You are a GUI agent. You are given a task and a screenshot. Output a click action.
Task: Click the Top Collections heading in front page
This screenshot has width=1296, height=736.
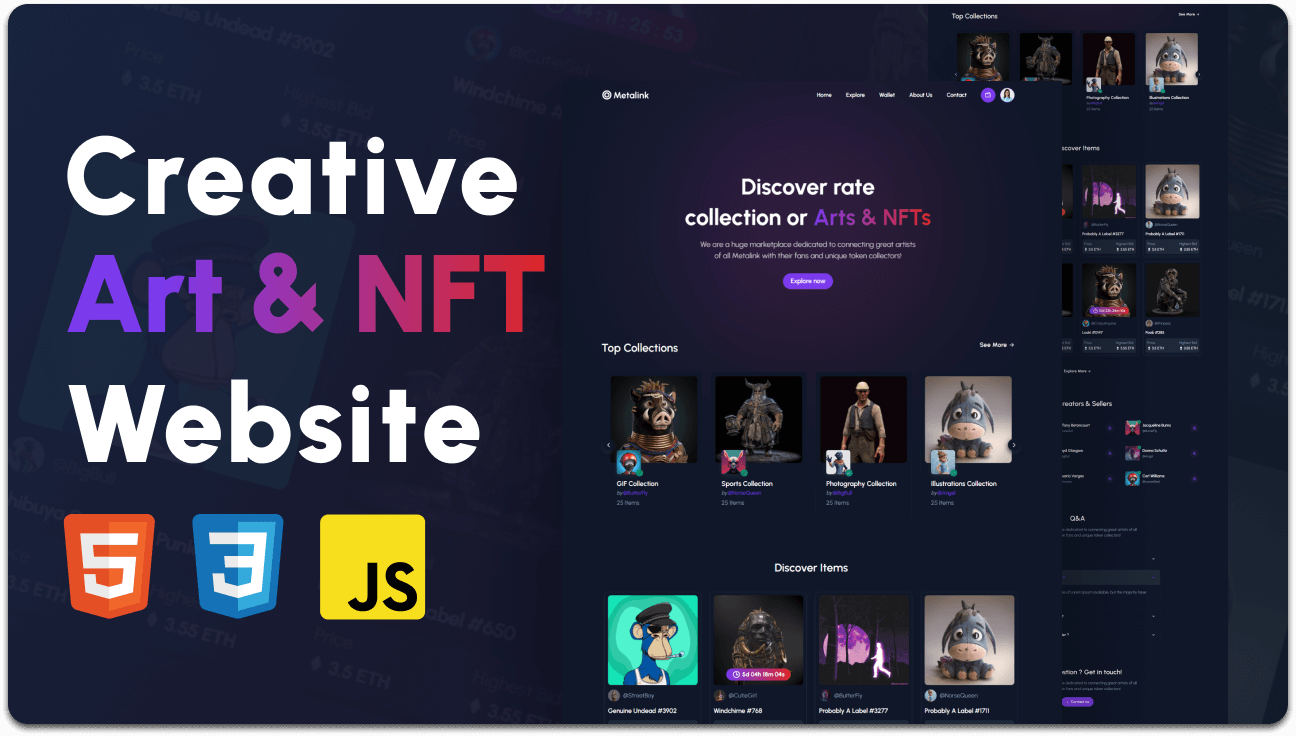pyautogui.click(x=640, y=348)
